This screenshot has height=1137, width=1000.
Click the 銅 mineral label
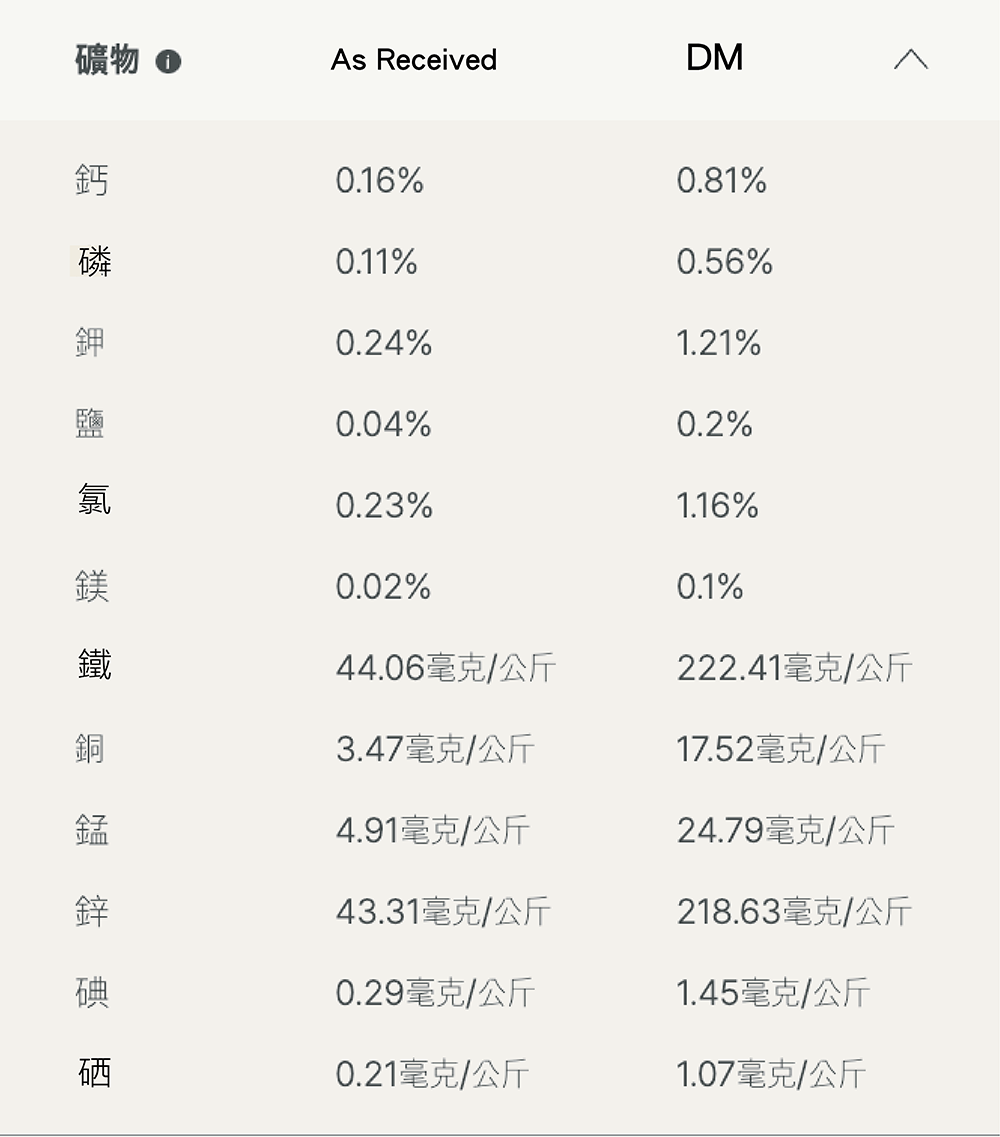pyautogui.click(x=90, y=748)
